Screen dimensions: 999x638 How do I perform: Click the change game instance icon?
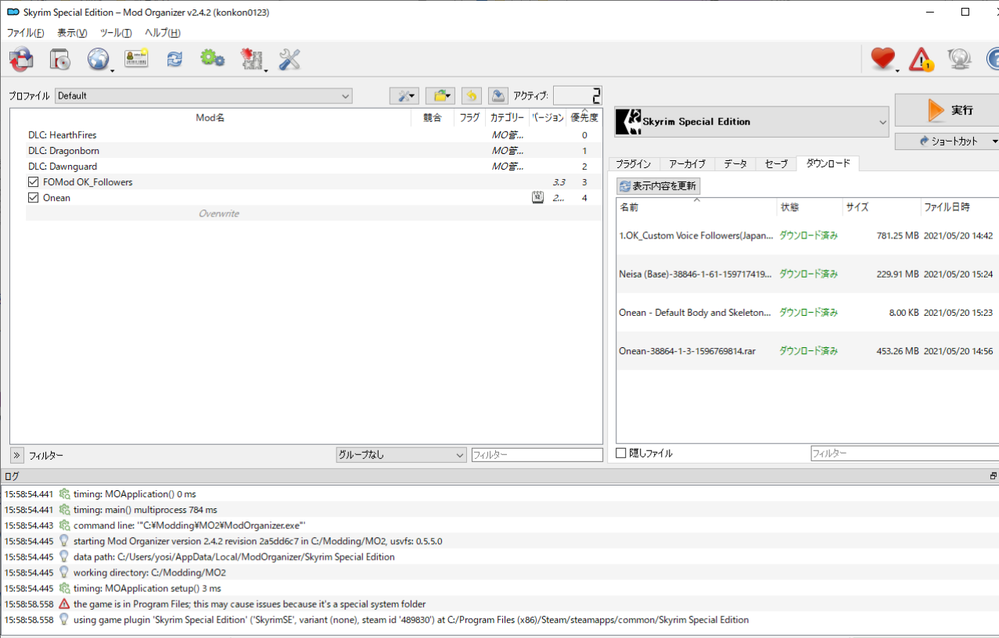pyautogui.click(x=21, y=60)
